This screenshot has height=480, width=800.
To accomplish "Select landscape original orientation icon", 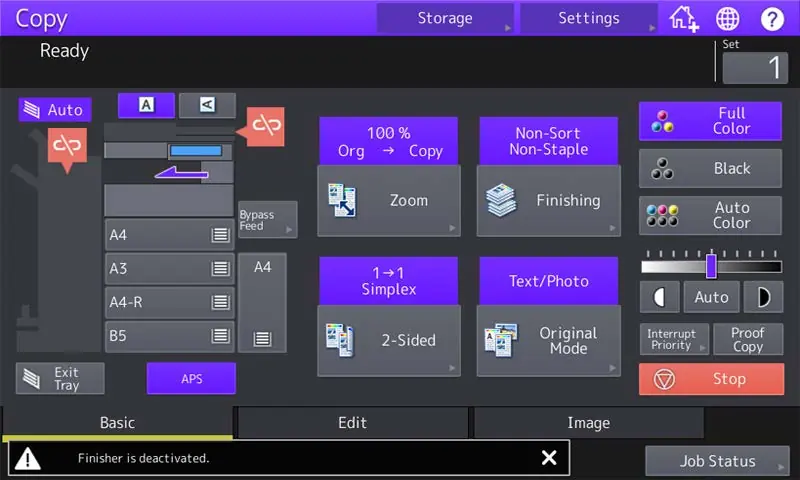I will pos(207,105).
